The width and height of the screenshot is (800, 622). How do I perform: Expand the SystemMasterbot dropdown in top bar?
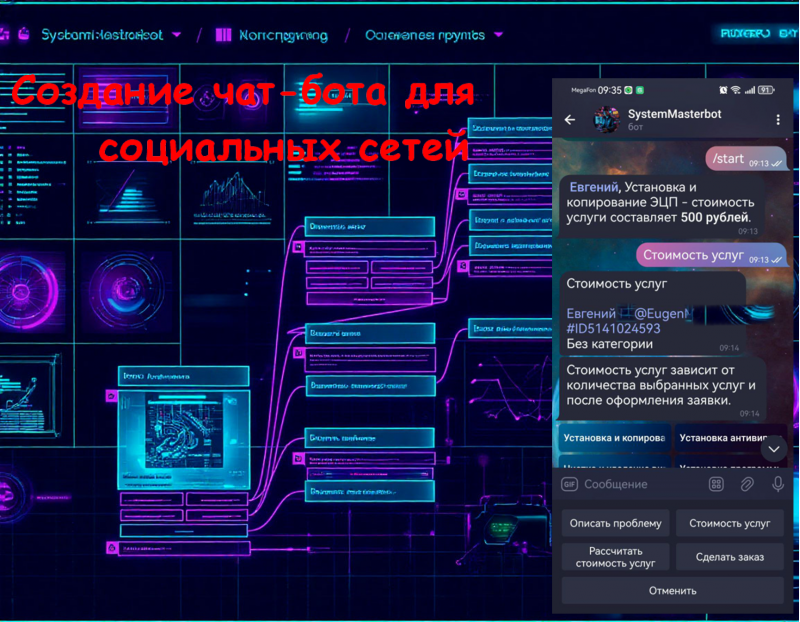177,35
